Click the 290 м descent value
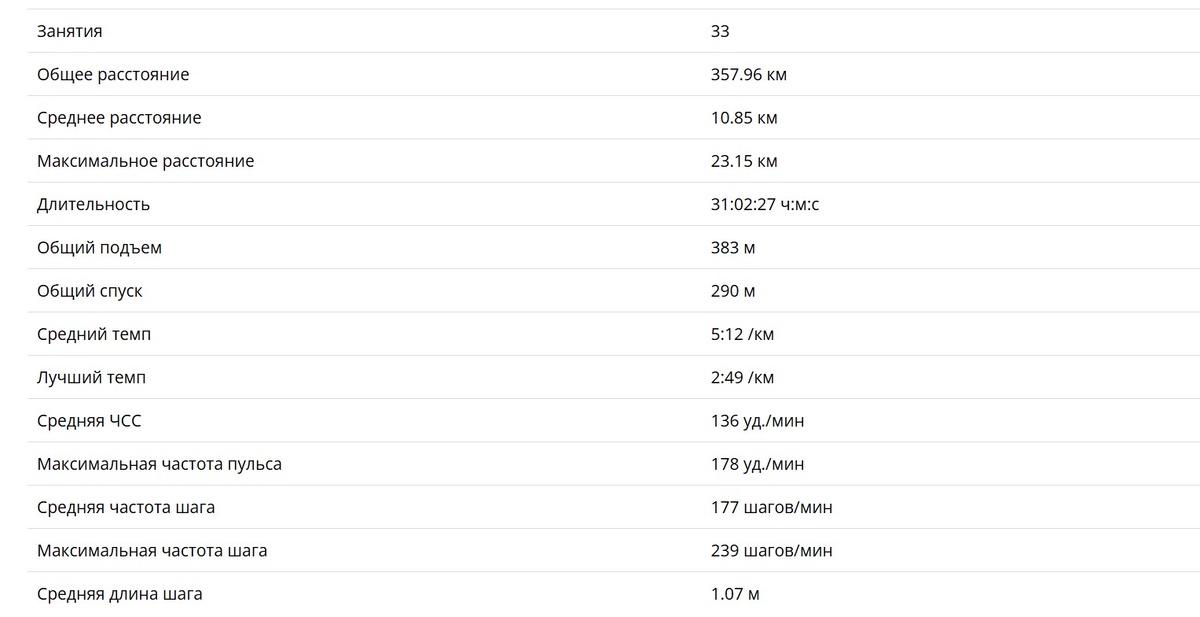This screenshot has width=1200, height=617. click(x=733, y=291)
